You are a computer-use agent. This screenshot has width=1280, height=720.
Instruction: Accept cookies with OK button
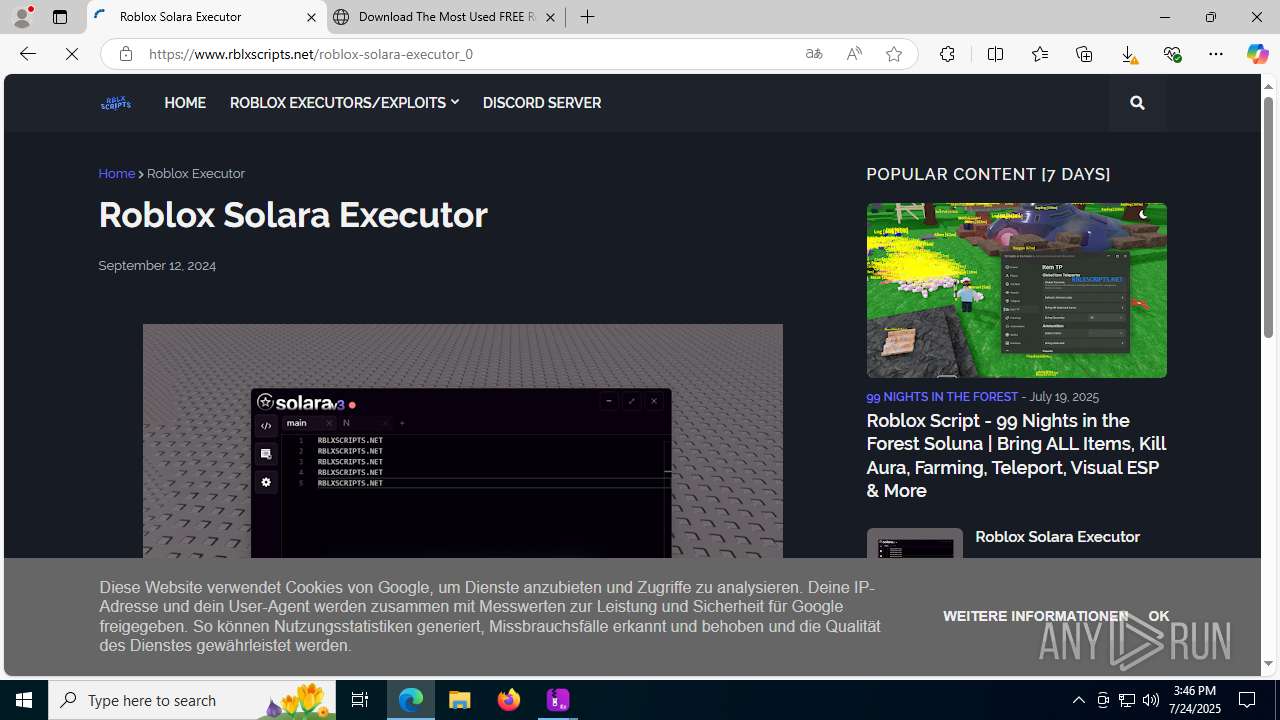1159,616
